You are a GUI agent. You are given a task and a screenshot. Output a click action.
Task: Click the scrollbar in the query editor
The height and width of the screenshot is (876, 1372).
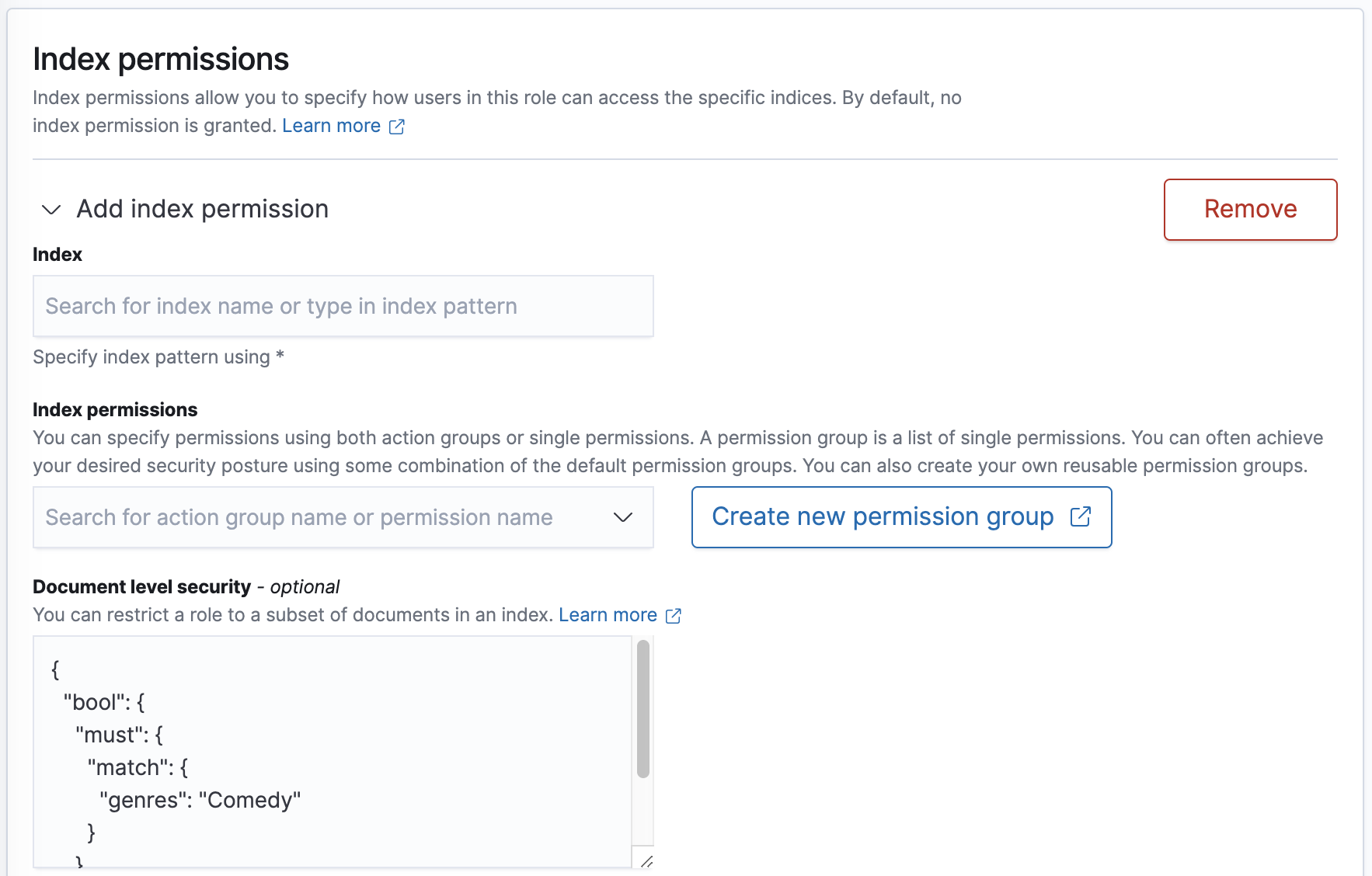click(x=643, y=707)
